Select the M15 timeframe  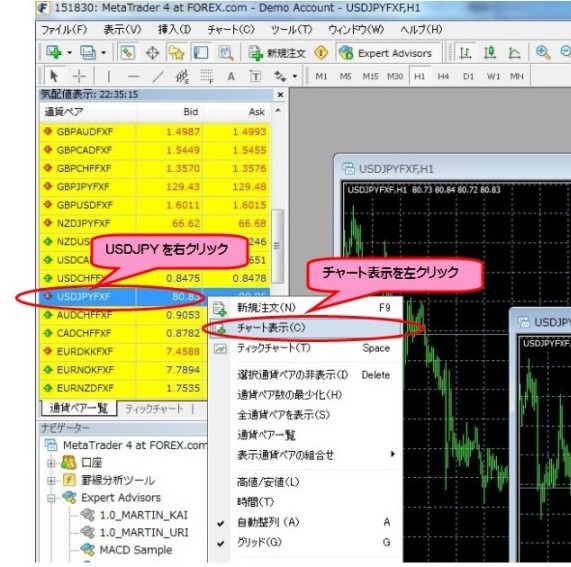tap(370, 76)
